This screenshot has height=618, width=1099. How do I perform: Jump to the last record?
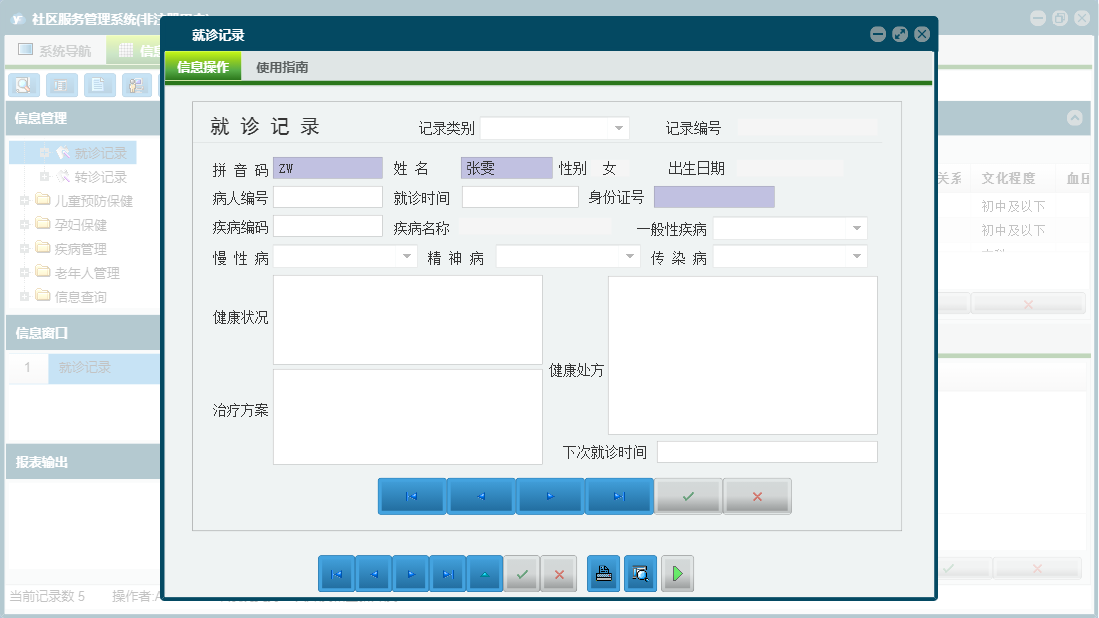(x=619, y=495)
